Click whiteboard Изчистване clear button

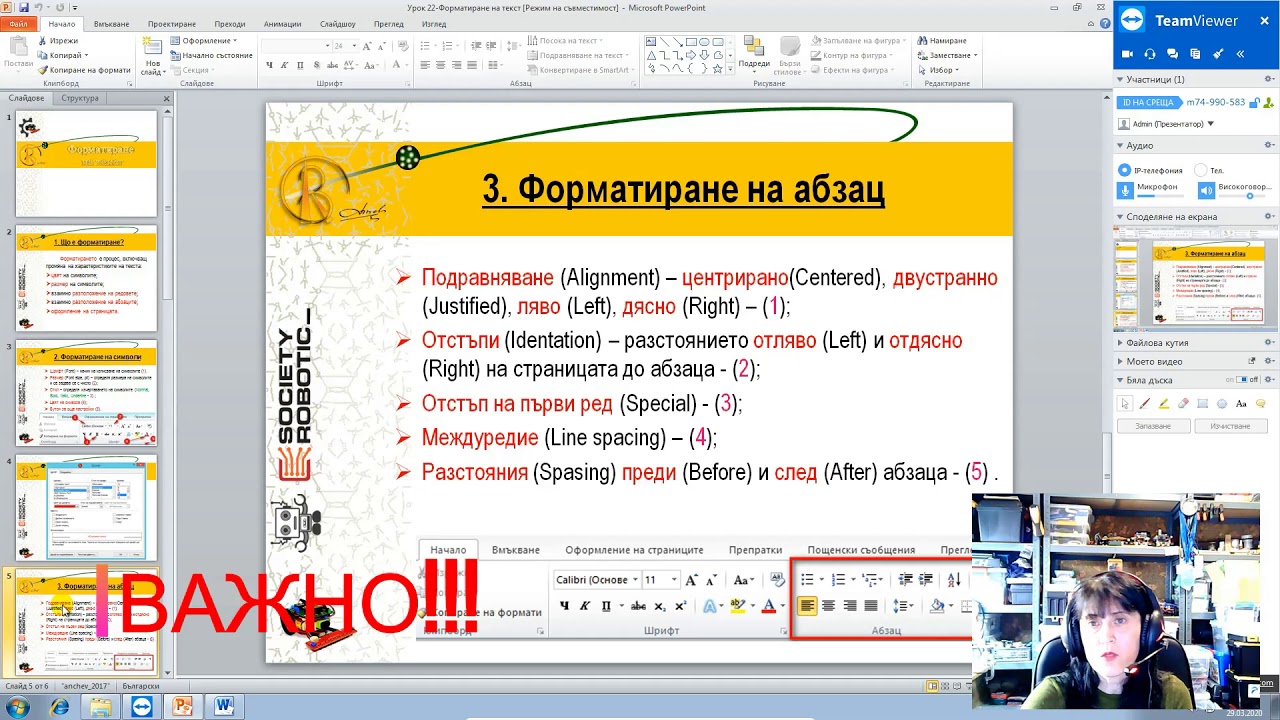[1230, 426]
